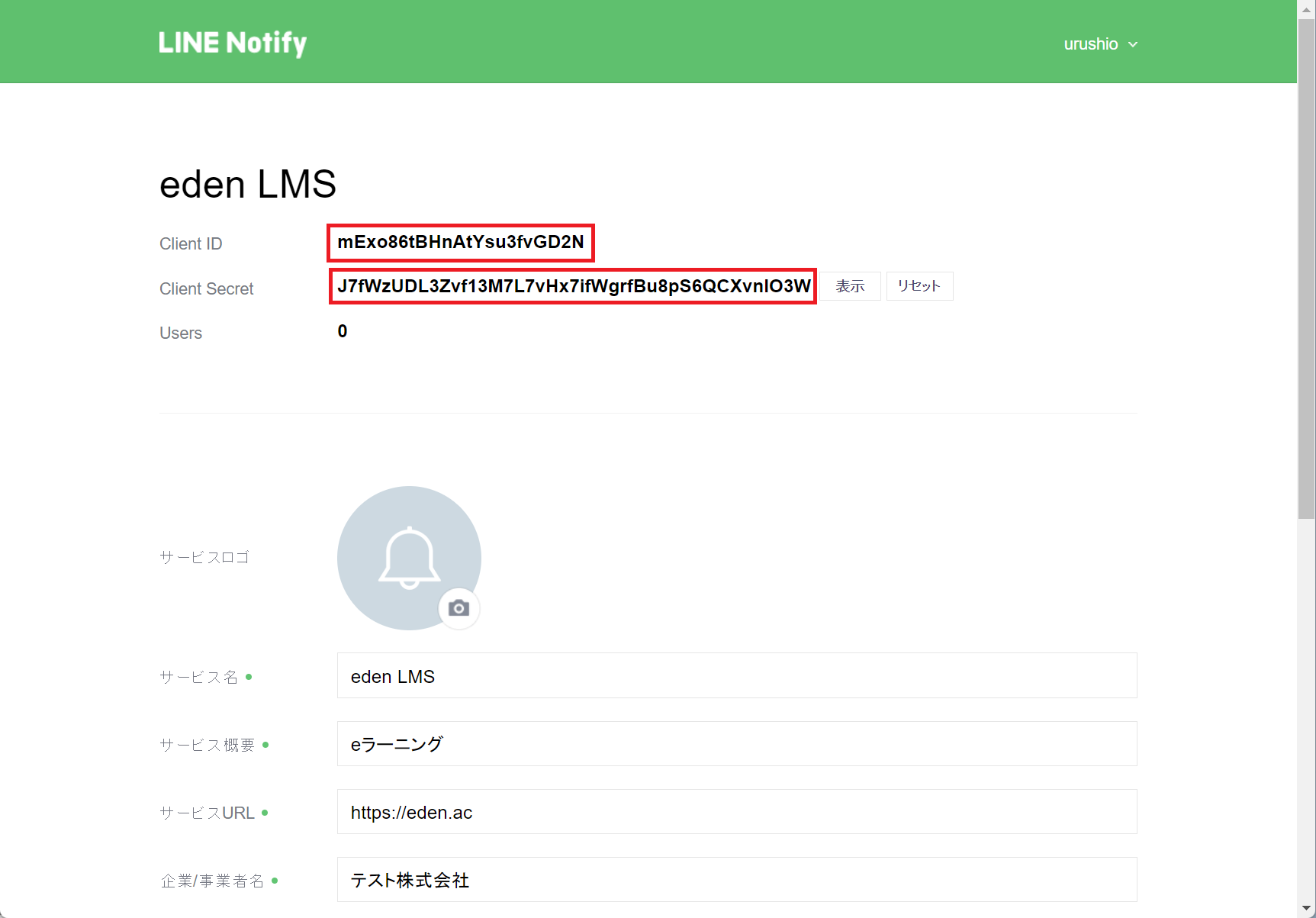Click the scrollbar down arrow

pos(1307,909)
